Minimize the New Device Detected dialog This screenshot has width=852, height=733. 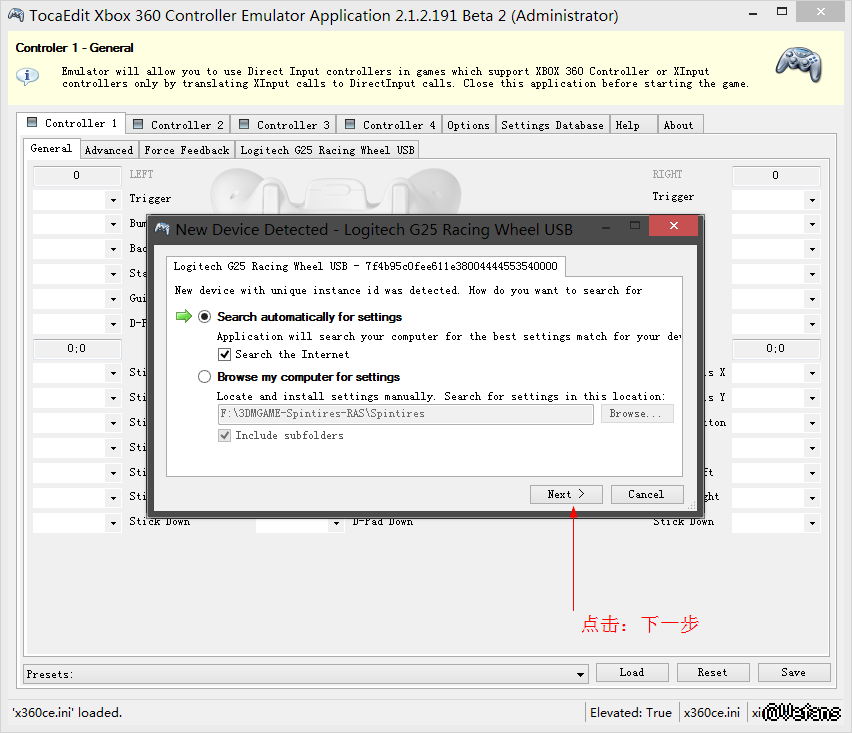[606, 227]
